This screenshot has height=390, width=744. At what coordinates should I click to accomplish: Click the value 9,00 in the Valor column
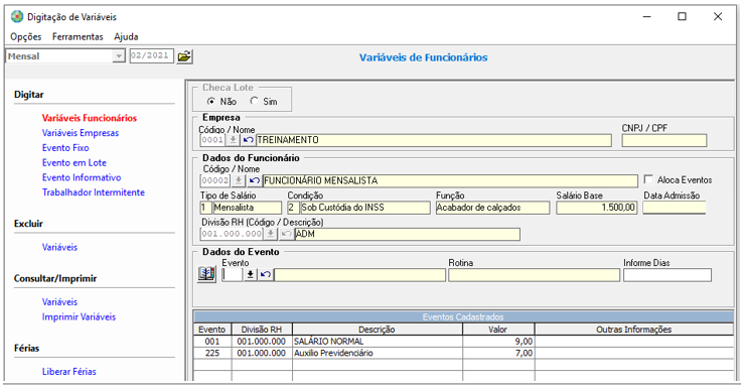(x=524, y=342)
